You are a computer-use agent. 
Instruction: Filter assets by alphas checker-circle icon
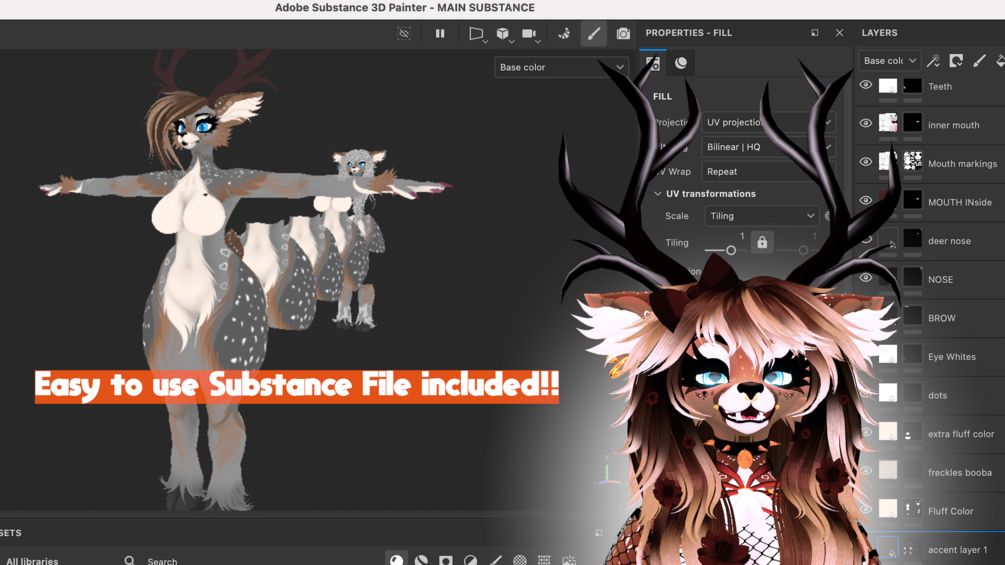pyautogui.click(x=519, y=561)
